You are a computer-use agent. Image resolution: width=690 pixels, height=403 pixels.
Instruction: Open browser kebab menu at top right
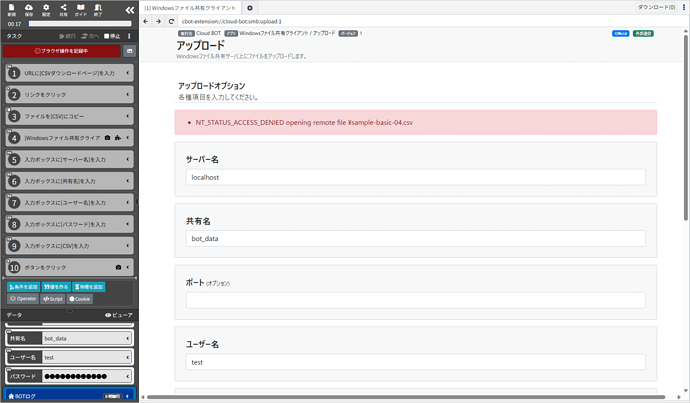[x=684, y=7]
